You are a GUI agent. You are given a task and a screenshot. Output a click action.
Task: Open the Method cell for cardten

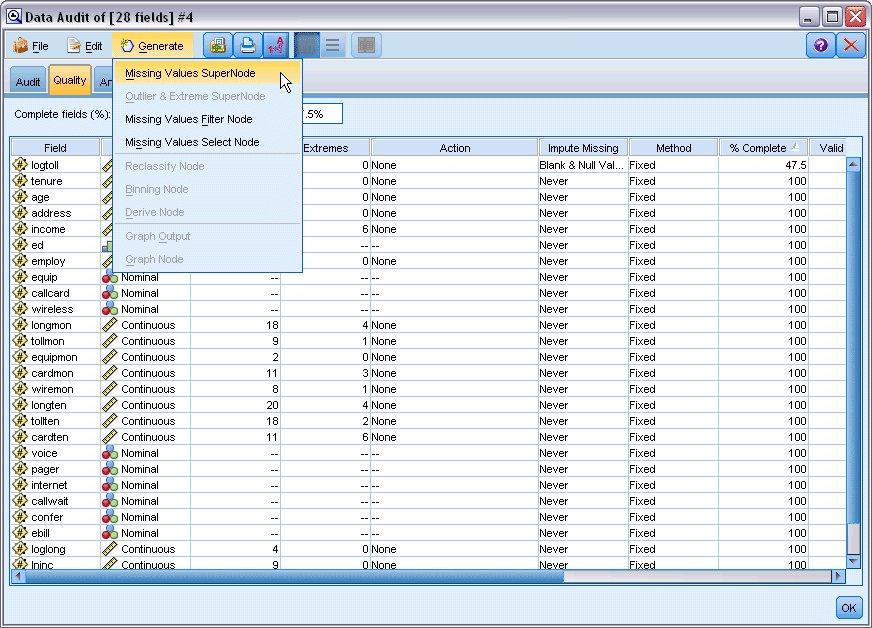tap(673, 437)
